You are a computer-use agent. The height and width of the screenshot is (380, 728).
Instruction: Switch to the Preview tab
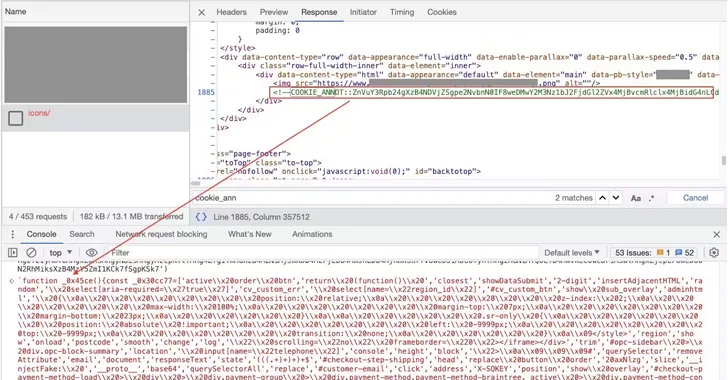click(273, 12)
